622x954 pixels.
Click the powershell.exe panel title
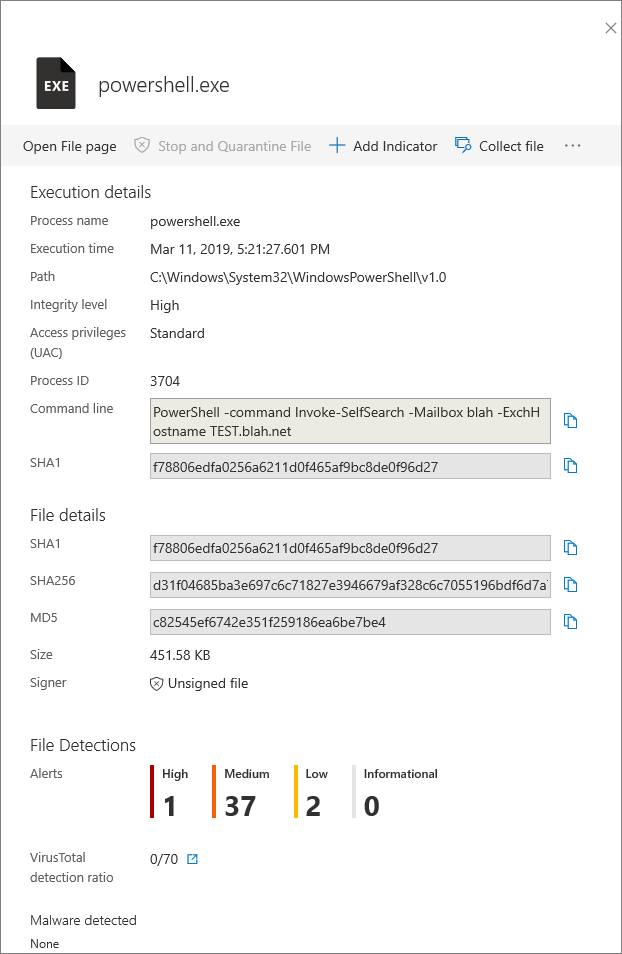coord(164,85)
